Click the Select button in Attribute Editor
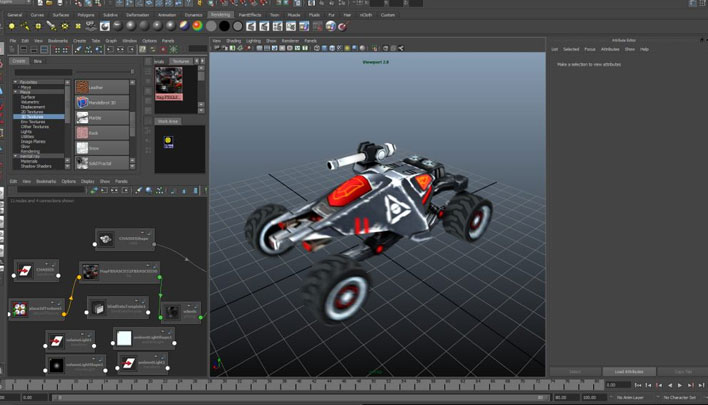The image size is (708, 405). click(x=575, y=372)
